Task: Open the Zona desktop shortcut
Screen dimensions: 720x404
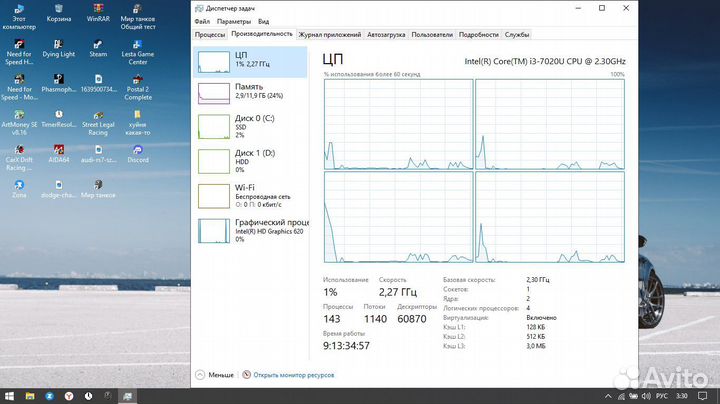Action: click(x=19, y=190)
